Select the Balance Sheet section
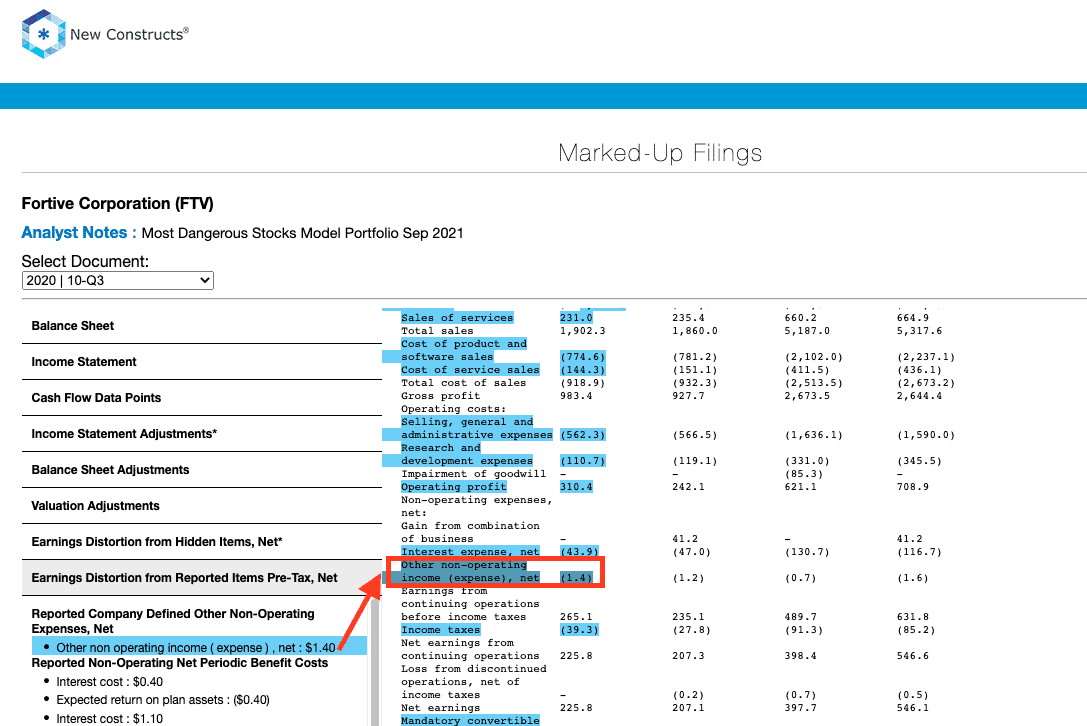Screen dimensions: 1087x726 click(x=202, y=326)
